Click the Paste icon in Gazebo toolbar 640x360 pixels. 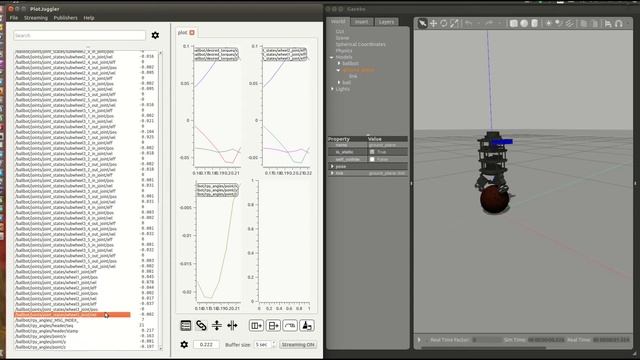[x=594, y=24]
